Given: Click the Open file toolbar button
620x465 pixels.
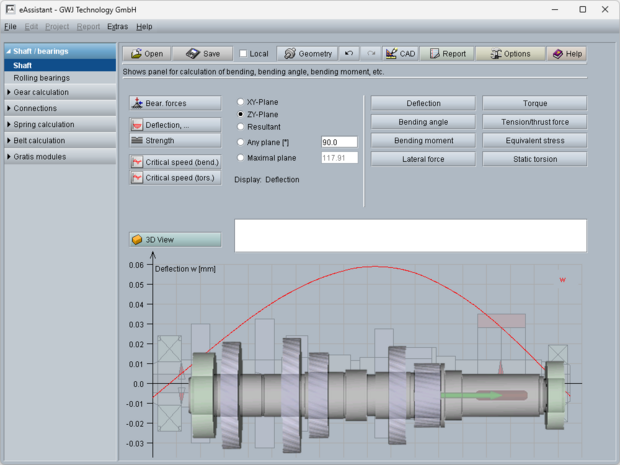Looking at the screenshot, I should tap(146, 54).
